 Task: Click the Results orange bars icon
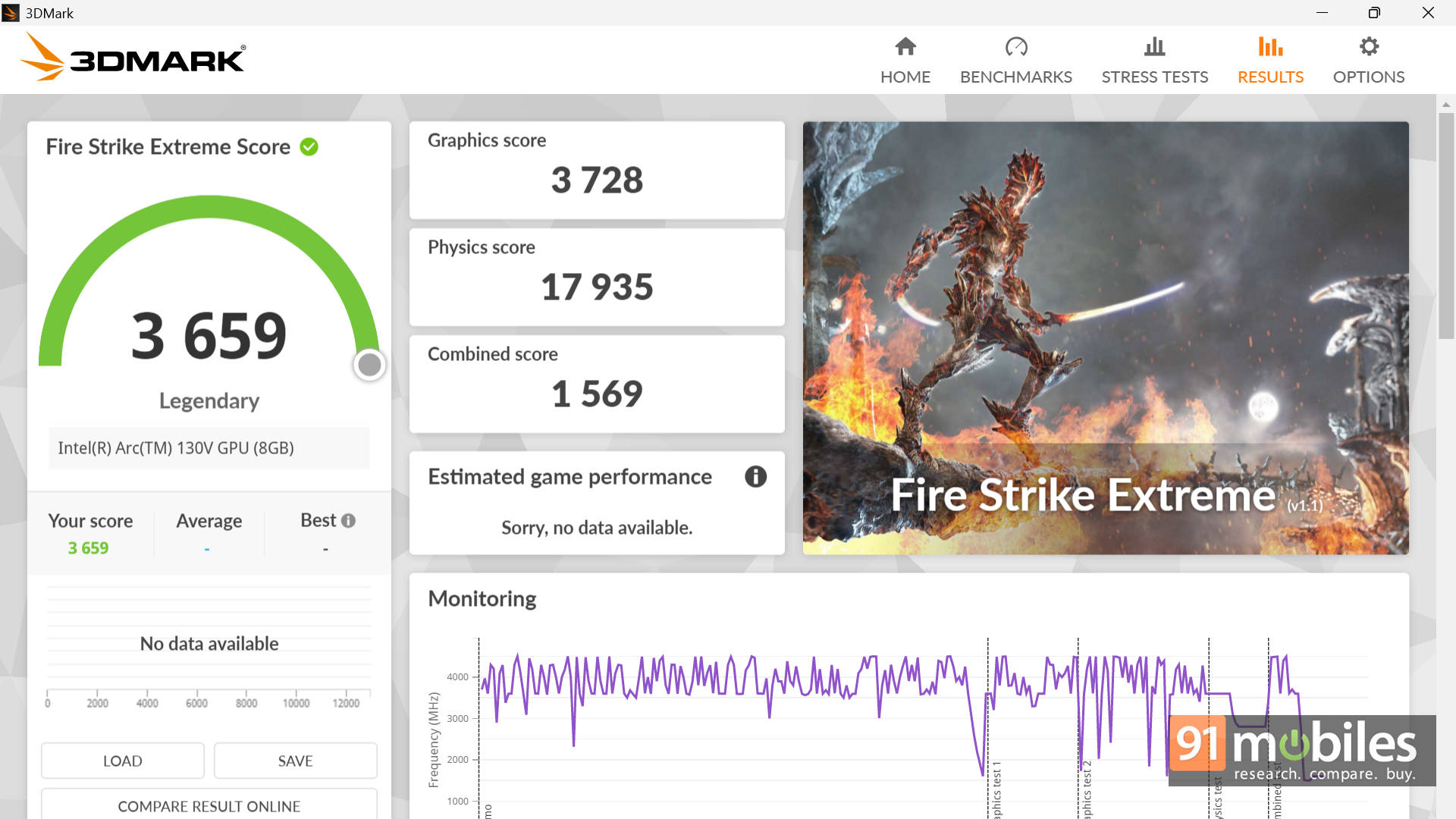click(1270, 47)
